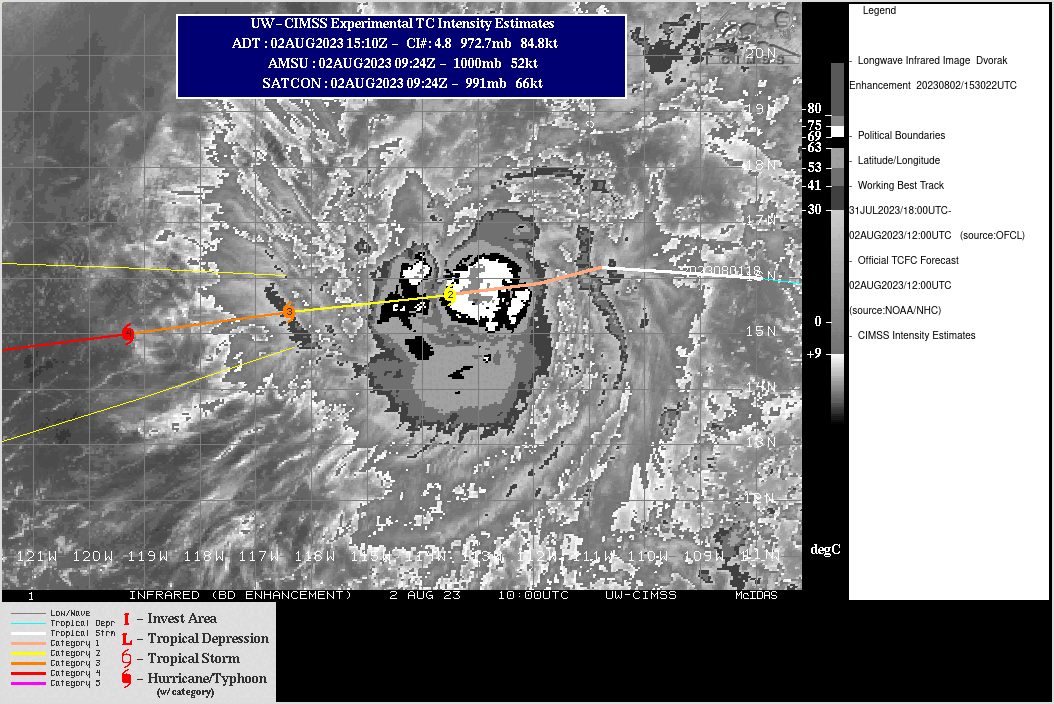Click the ADT intensity estimate line

401,44
